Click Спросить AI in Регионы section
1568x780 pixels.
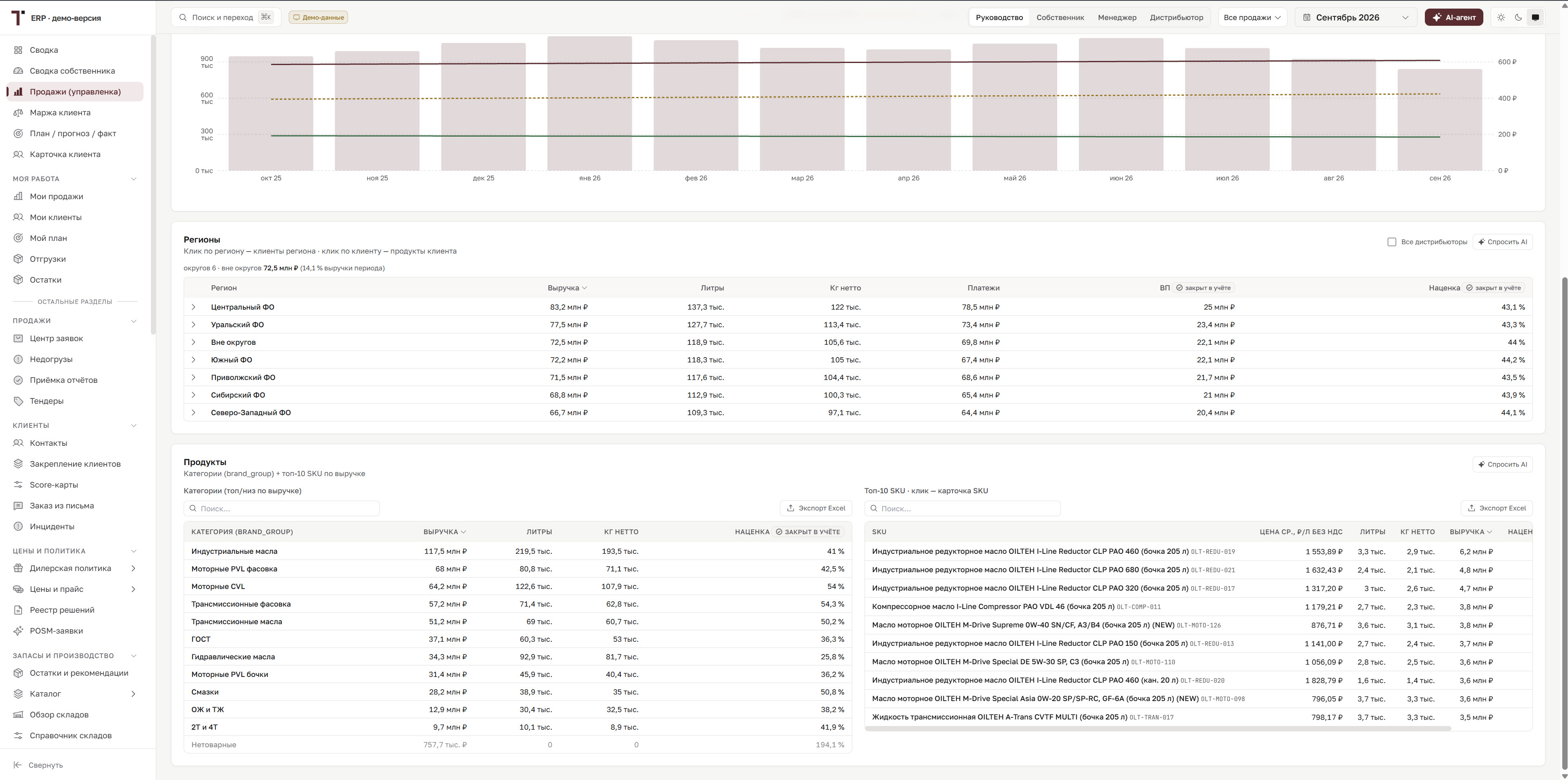click(x=1502, y=242)
